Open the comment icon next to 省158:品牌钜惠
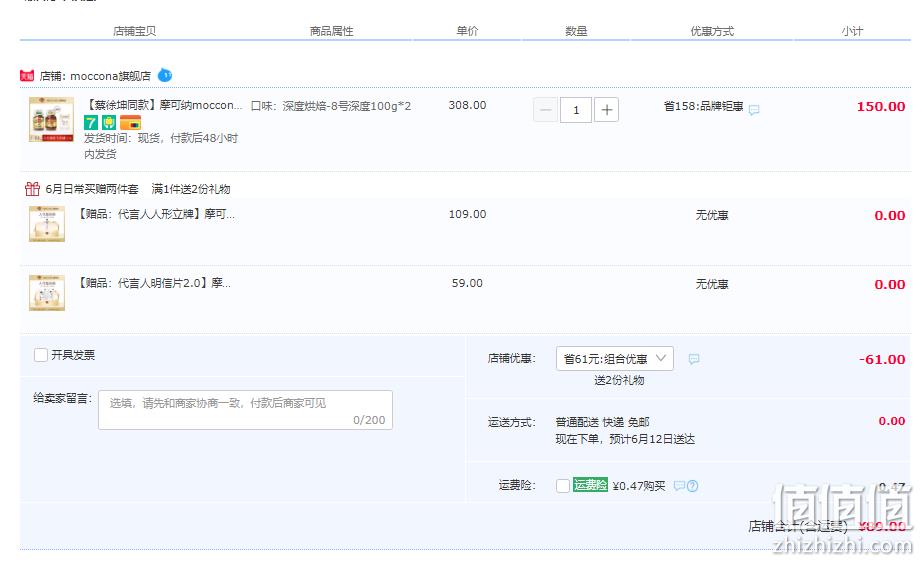 click(x=754, y=110)
